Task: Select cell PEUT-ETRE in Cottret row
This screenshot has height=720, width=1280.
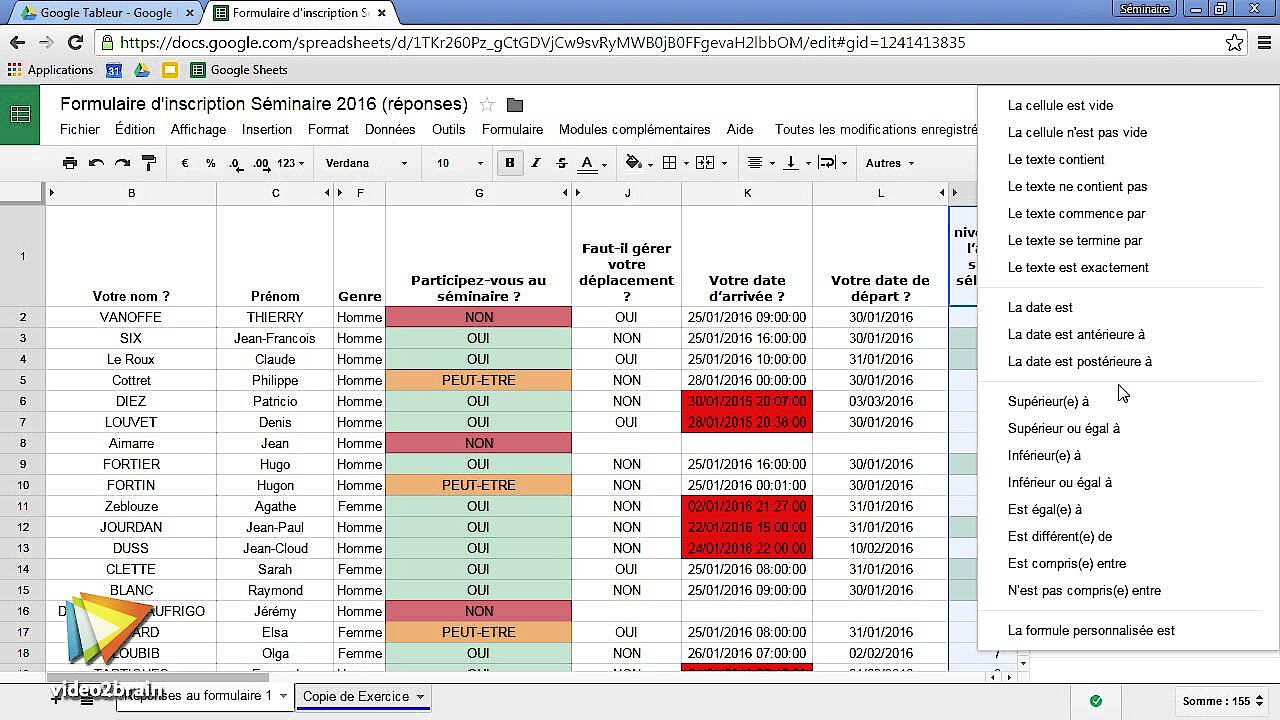Action: [x=479, y=380]
